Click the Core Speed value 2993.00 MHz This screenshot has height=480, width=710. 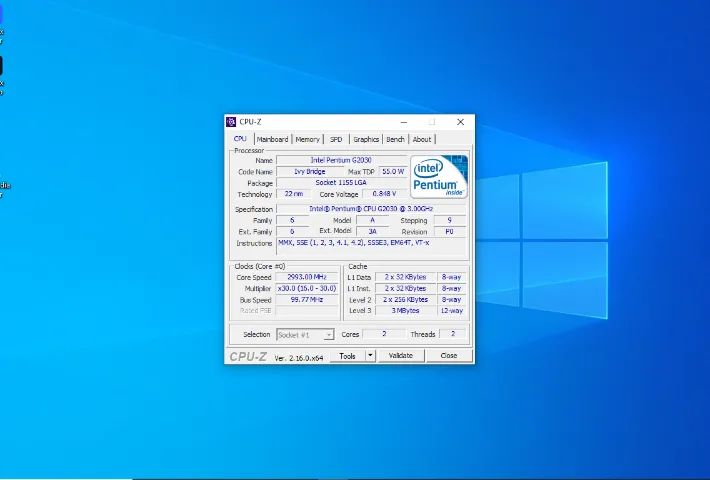[x=307, y=277]
